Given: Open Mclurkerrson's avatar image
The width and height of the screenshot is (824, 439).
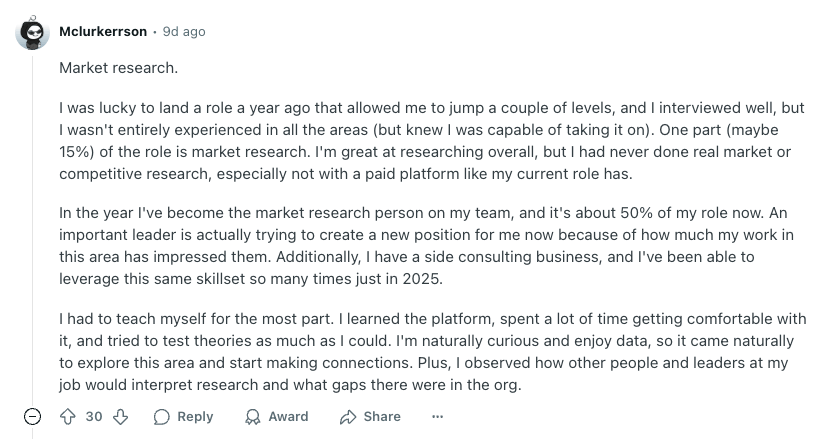Looking at the screenshot, I should pyautogui.click(x=33, y=33).
